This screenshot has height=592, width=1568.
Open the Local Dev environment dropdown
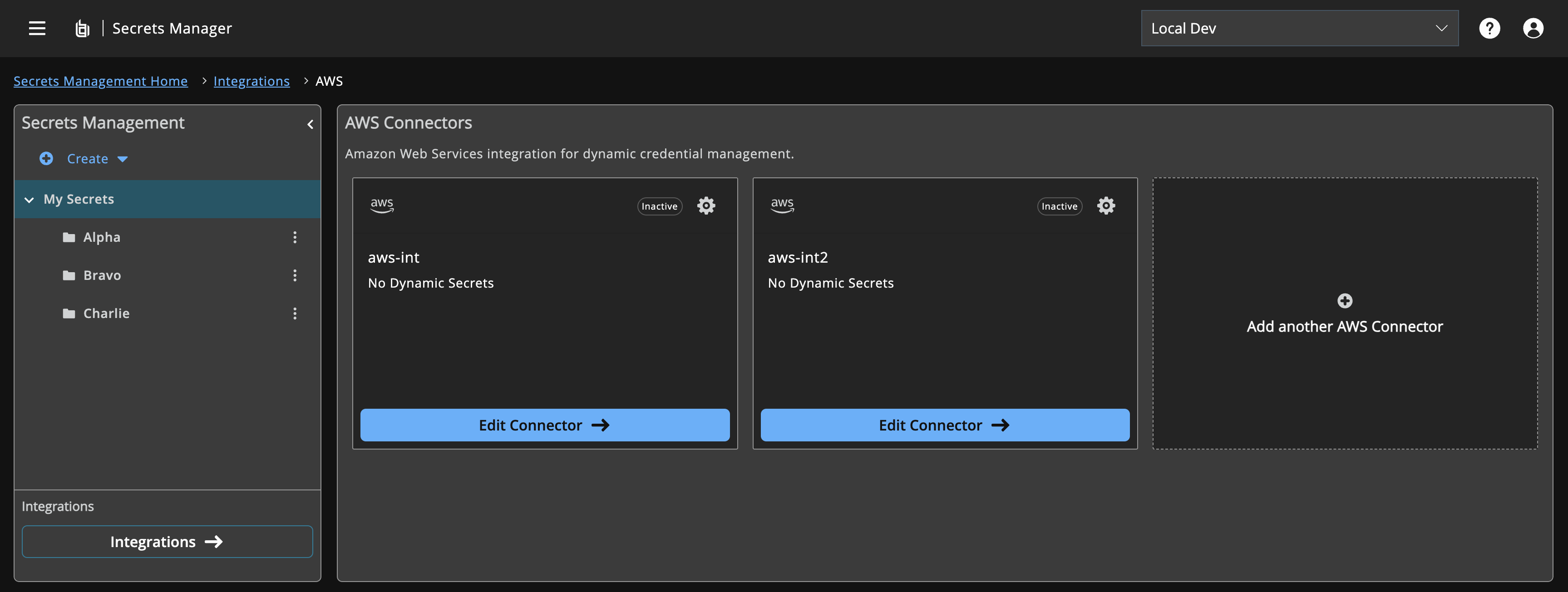[x=1300, y=28]
